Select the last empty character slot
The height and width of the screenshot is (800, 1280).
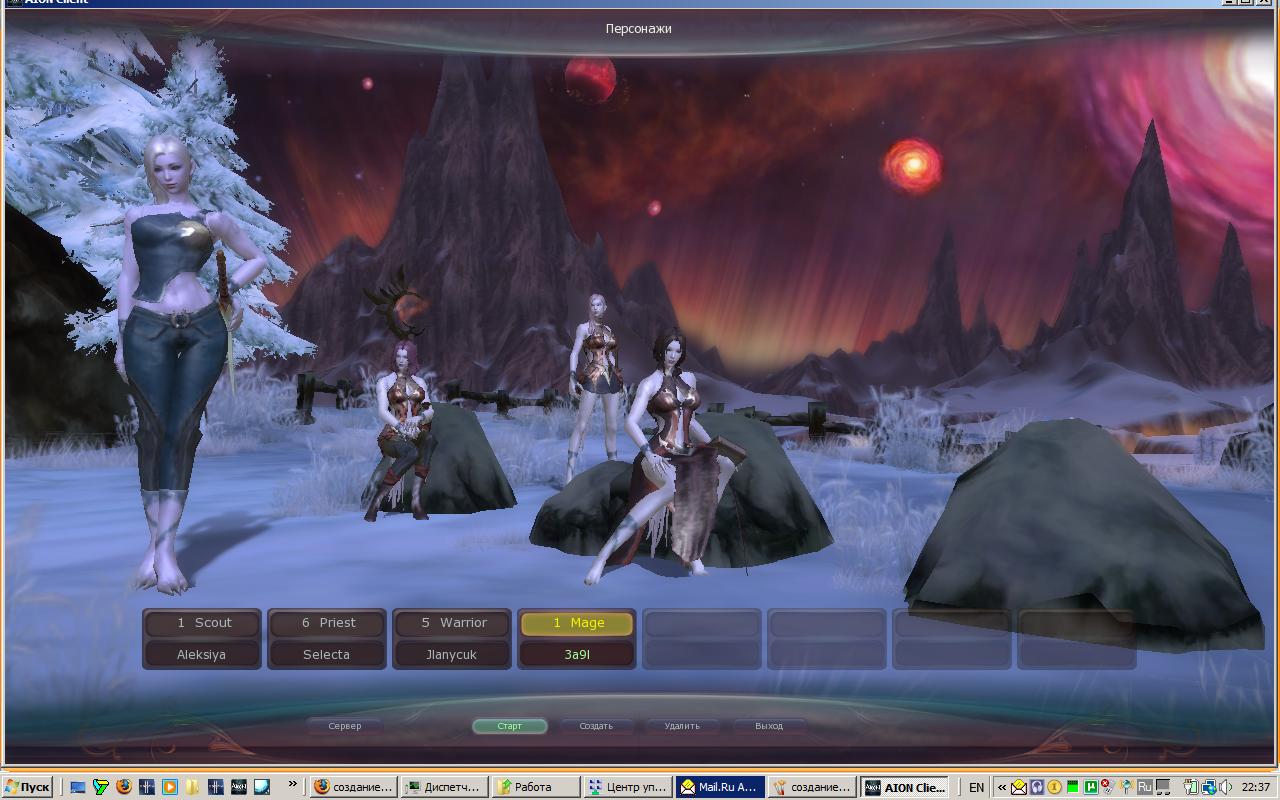pos(1077,638)
